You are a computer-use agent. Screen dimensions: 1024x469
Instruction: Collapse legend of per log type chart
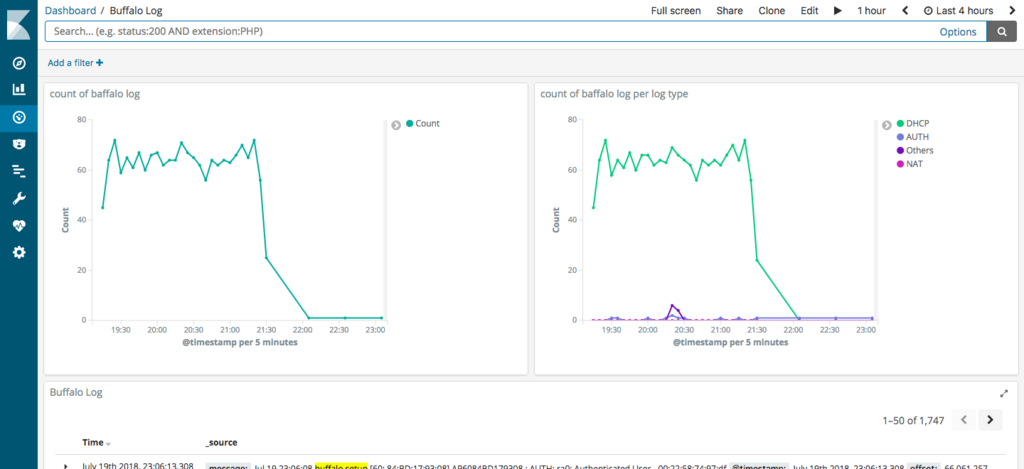pyautogui.click(x=886, y=125)
